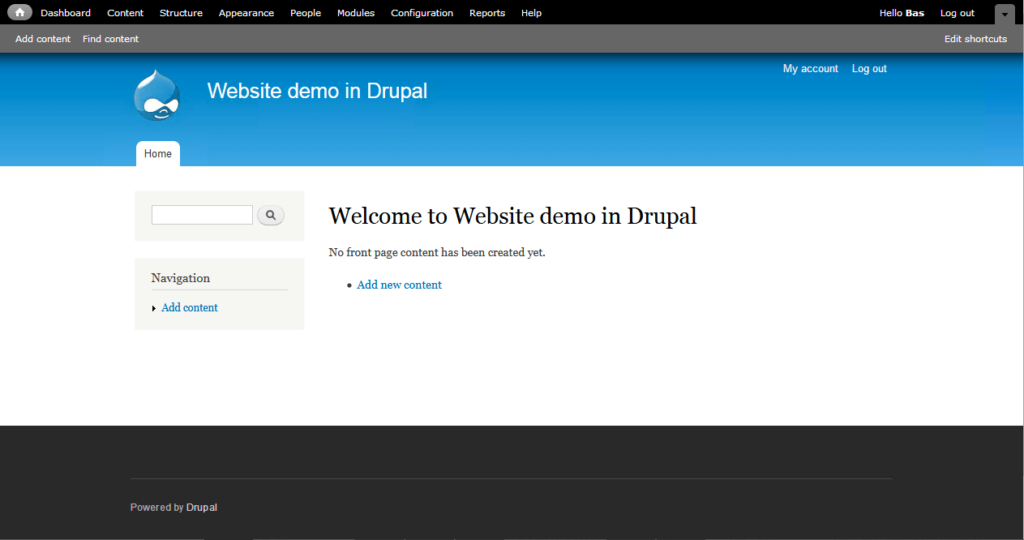Image resolution: width=1024 pixels, height=540 pixels.
Task: Open the Dashboard admin menu
Action: point(66,13)
